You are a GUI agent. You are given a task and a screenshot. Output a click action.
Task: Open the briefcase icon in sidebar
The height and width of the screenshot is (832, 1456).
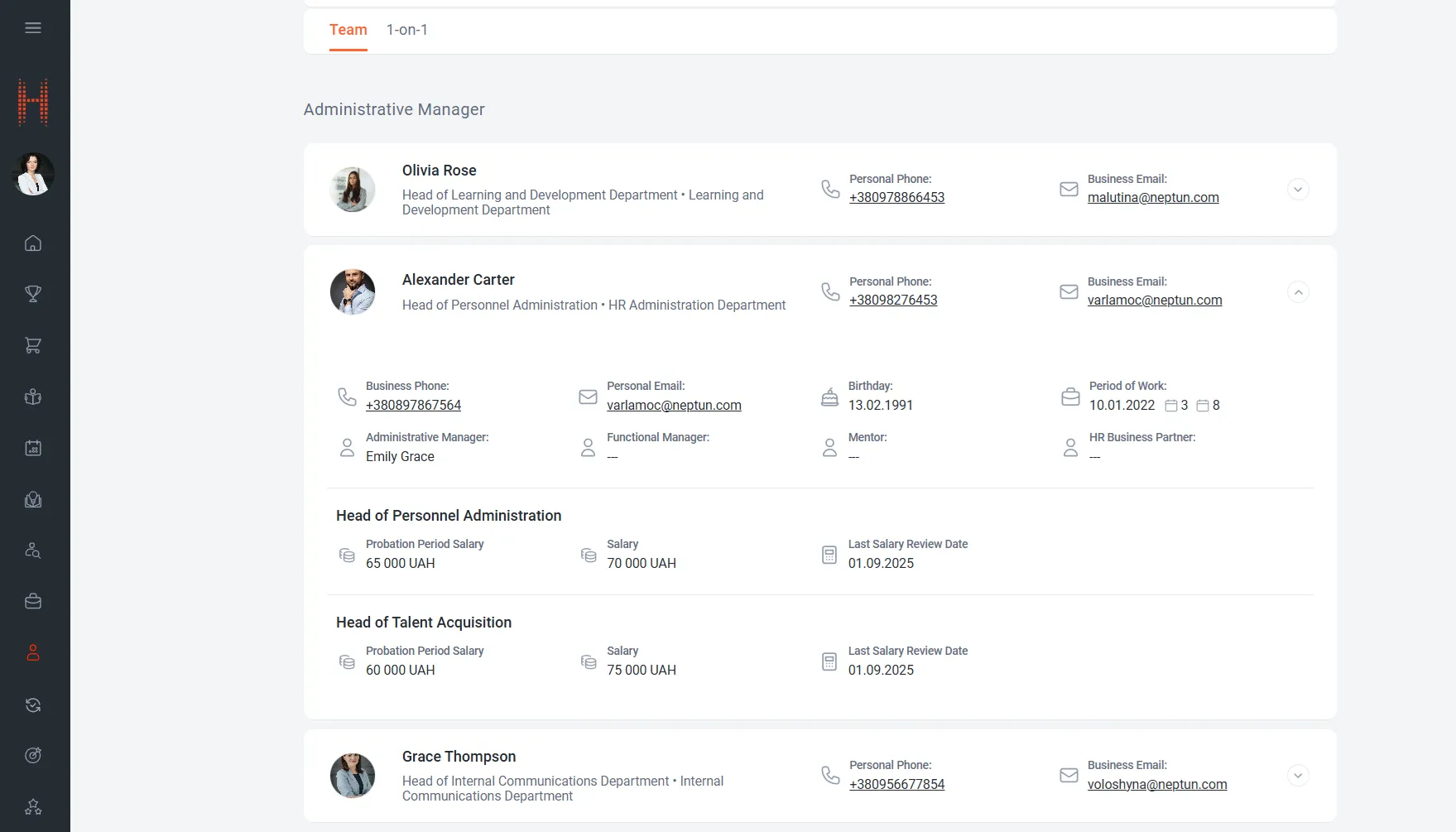pos(33,602)
